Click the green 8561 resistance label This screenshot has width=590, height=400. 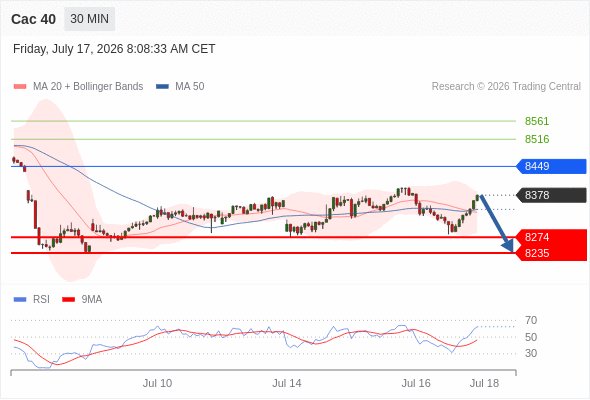[537, 121]
